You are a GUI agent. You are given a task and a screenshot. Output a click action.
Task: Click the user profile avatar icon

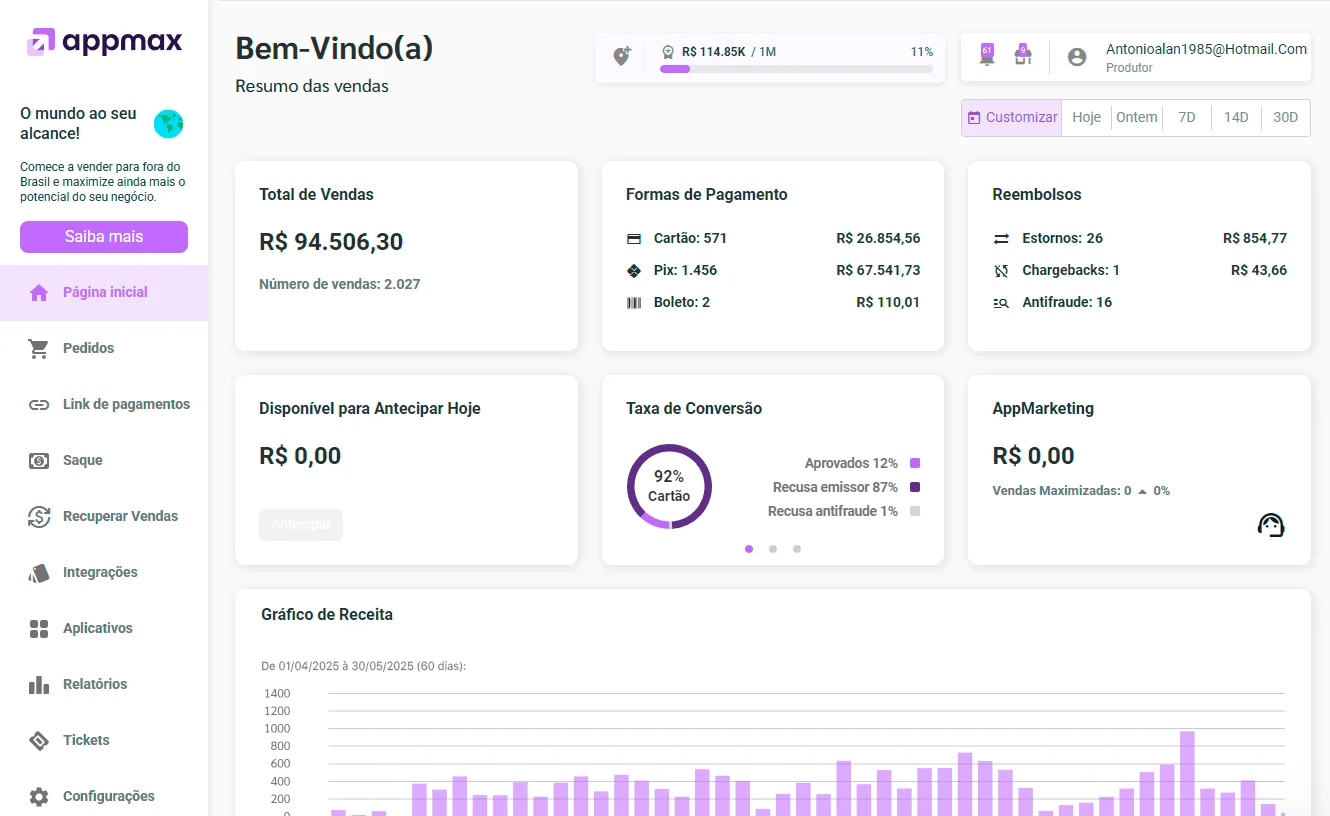click(x=1077, y=57)
